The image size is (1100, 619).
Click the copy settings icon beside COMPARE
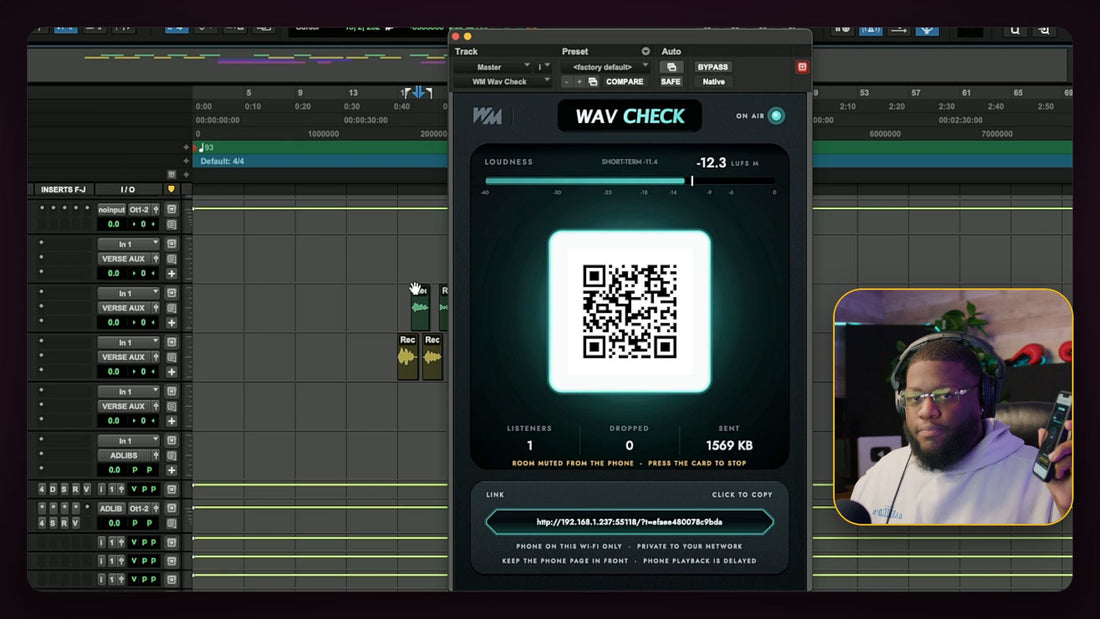click(593, 82)
